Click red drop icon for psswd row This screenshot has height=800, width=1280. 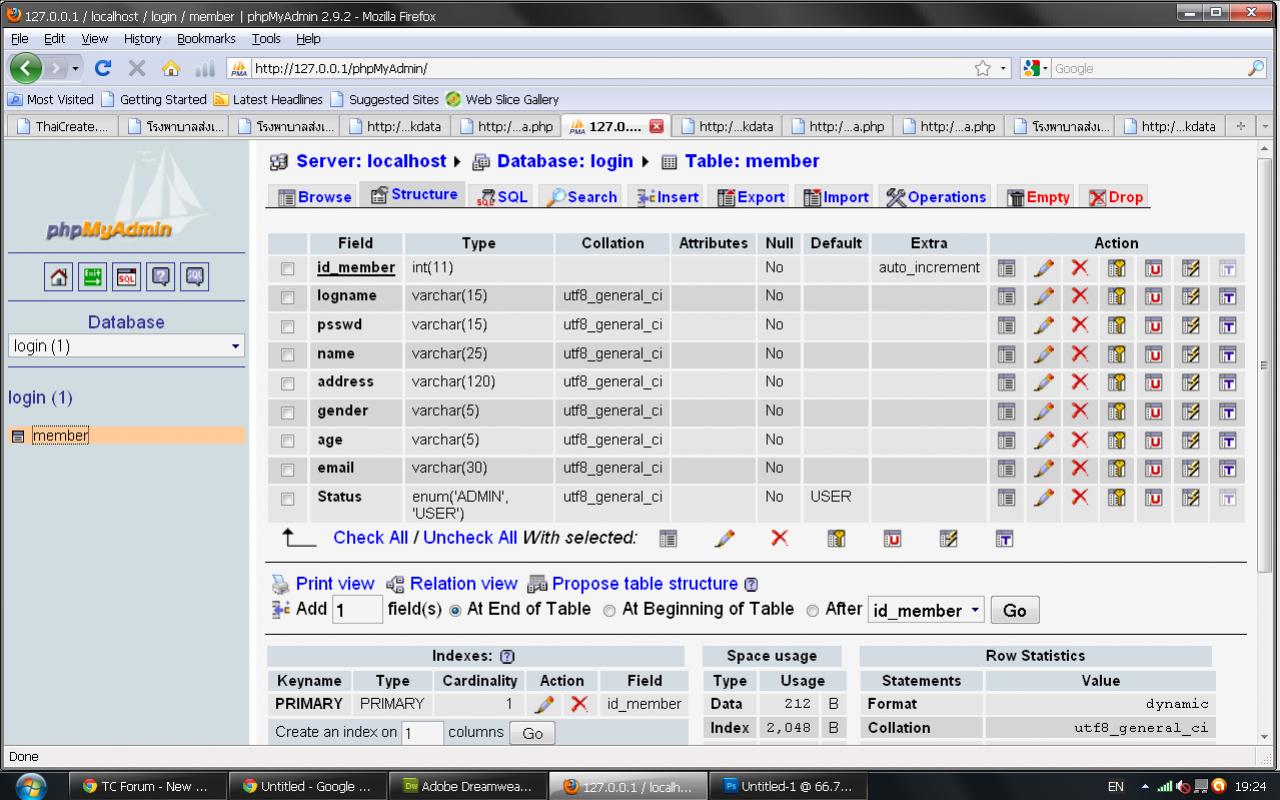point(1079,324)
